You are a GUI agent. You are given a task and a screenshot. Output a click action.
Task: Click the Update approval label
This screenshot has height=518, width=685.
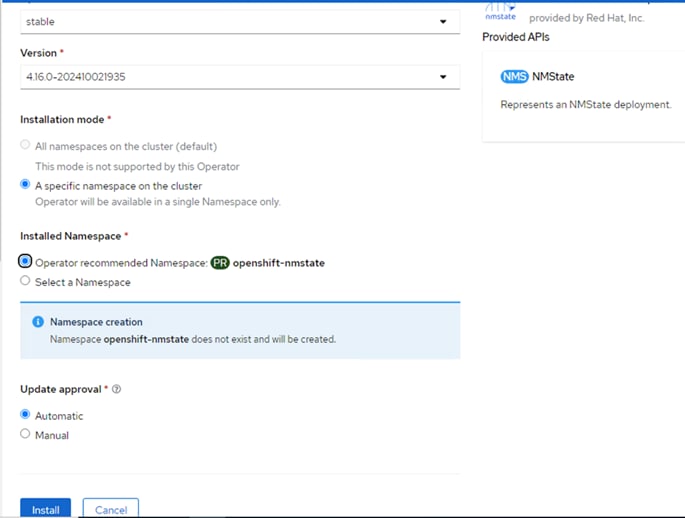coord(61,389)
